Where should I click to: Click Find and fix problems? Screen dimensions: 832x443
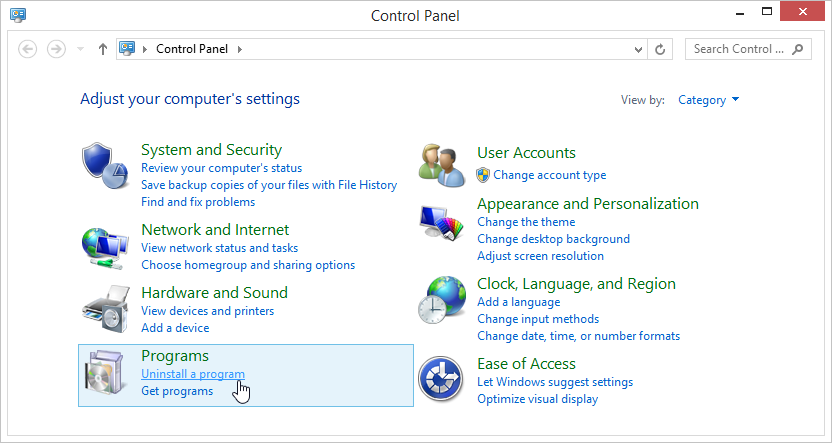click(198, 202)
